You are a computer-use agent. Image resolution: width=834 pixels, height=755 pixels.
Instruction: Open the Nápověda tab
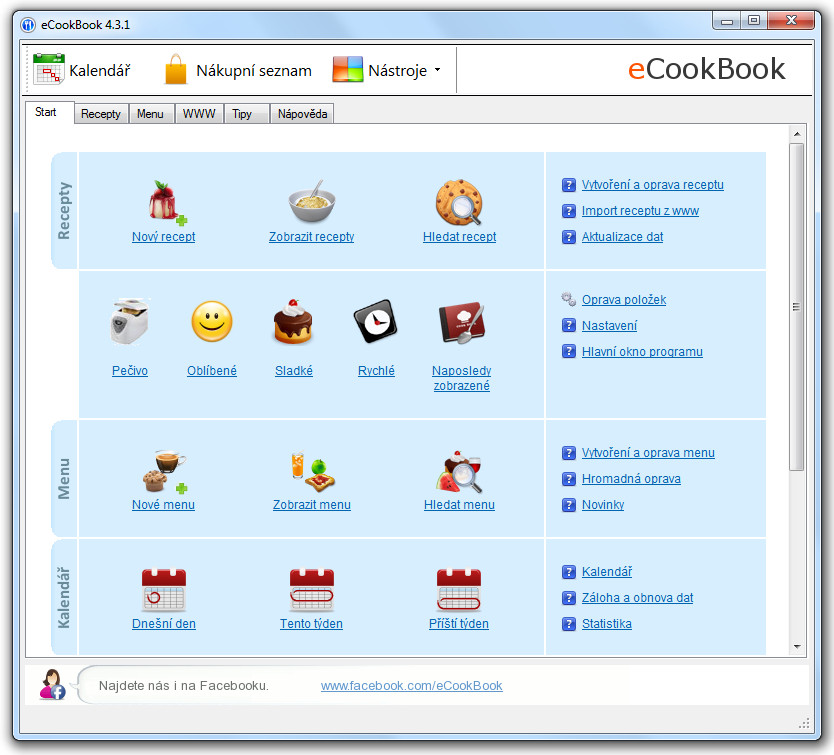302,114
